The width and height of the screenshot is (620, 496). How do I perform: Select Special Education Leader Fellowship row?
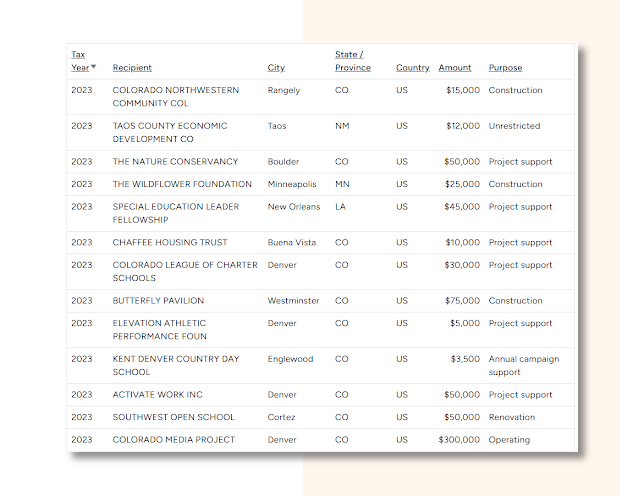[x=320, y=213]
